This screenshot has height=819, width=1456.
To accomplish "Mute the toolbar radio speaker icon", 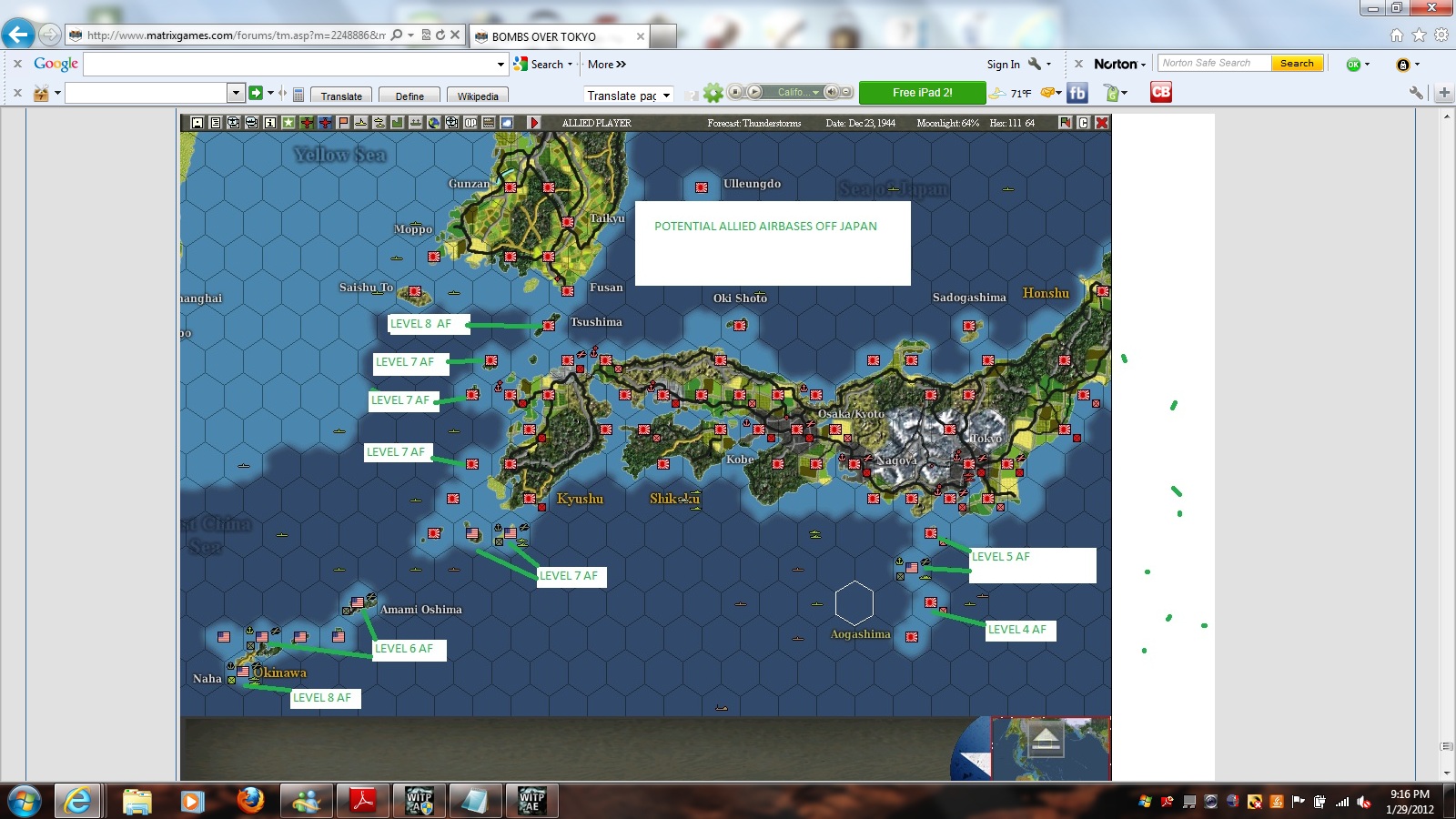I will [x=831, y=92].
